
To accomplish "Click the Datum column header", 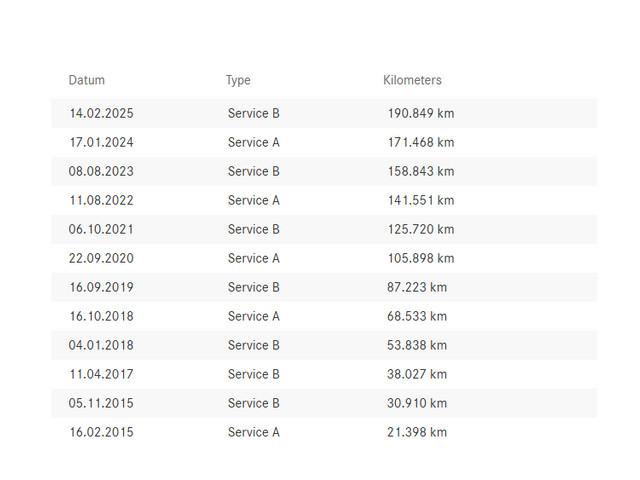I will pyautogui.click(x=87, y=80).
